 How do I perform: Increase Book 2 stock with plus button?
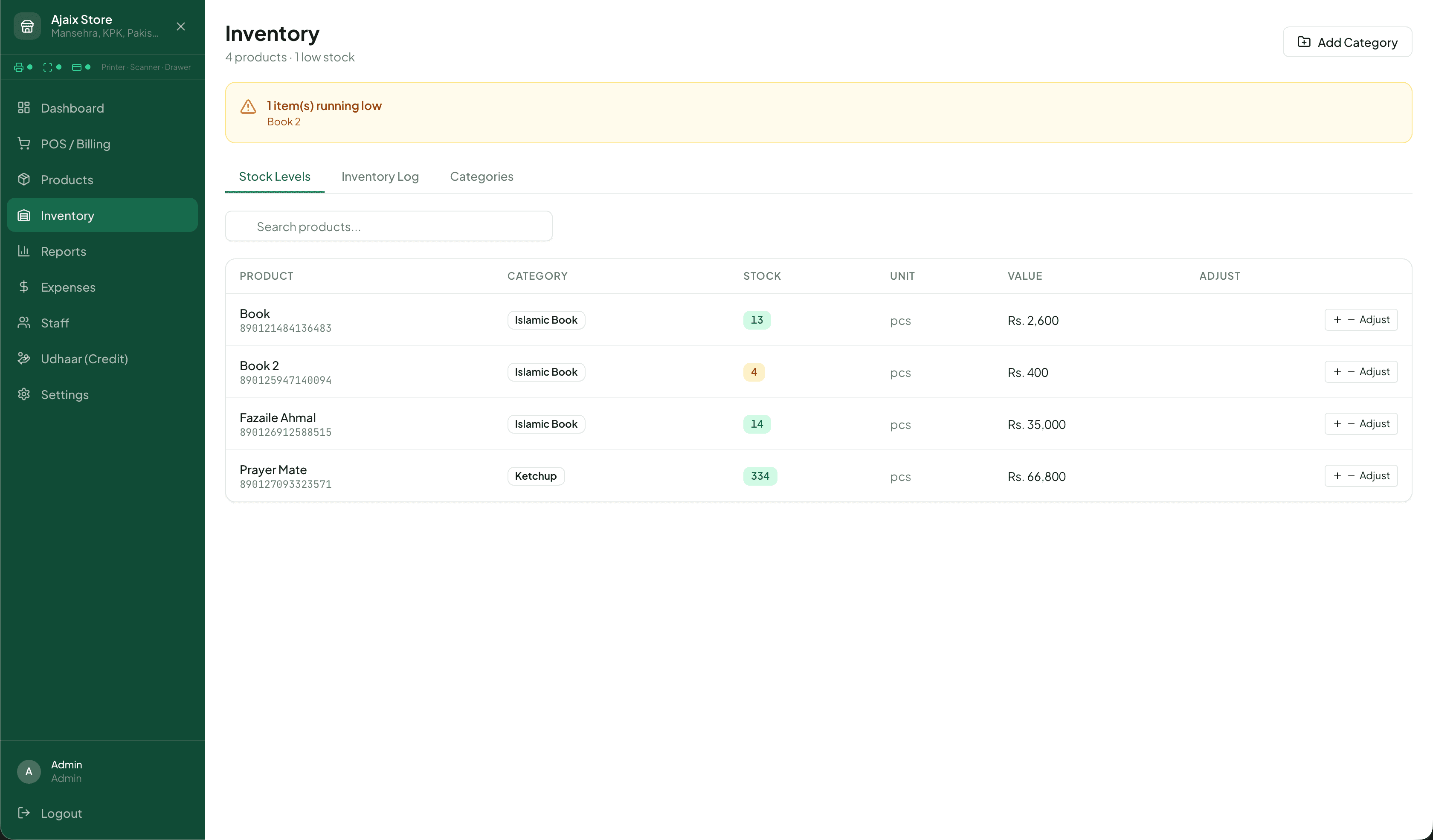click(x=1337, y=372)
